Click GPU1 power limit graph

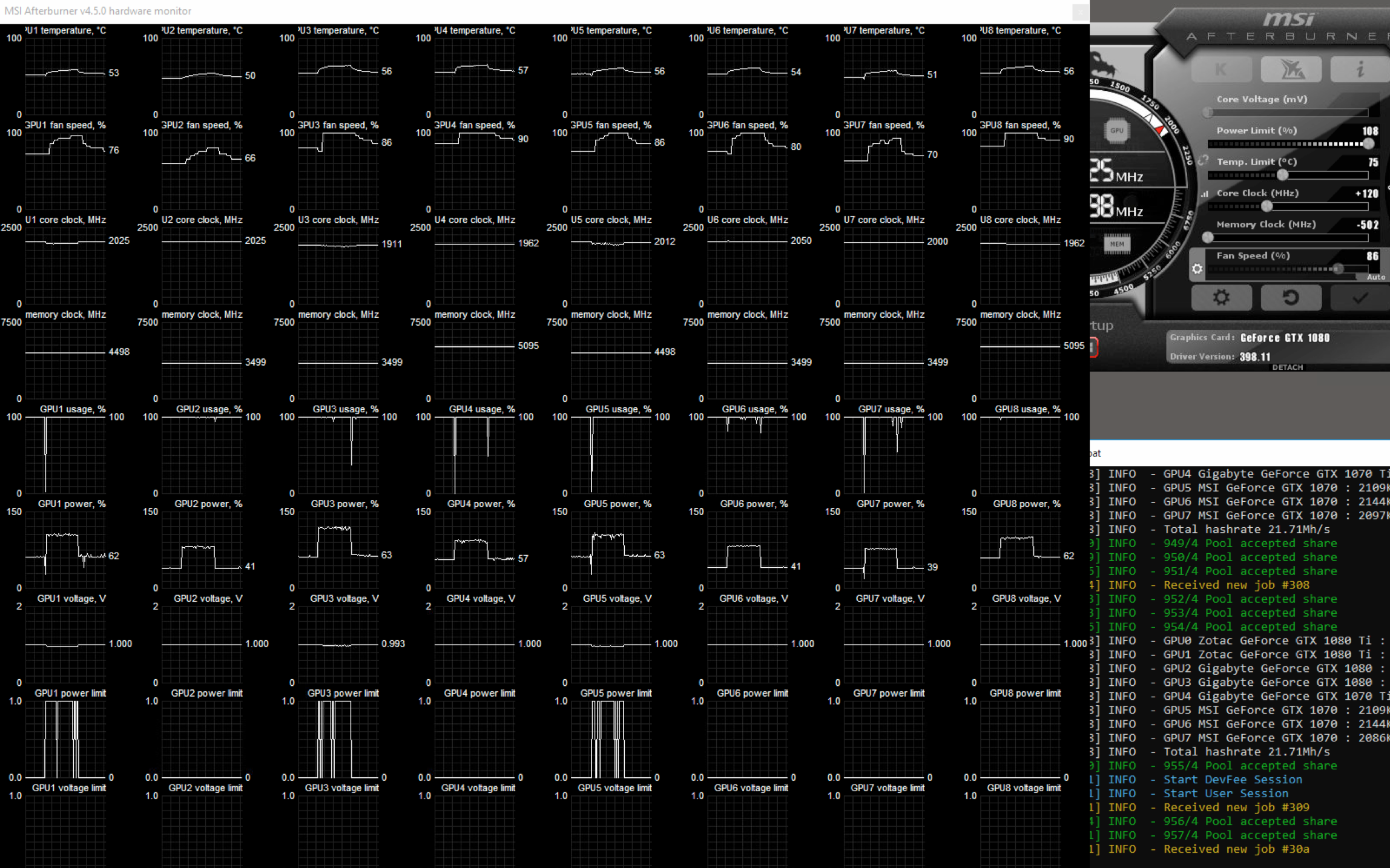(x=65, y=739)
